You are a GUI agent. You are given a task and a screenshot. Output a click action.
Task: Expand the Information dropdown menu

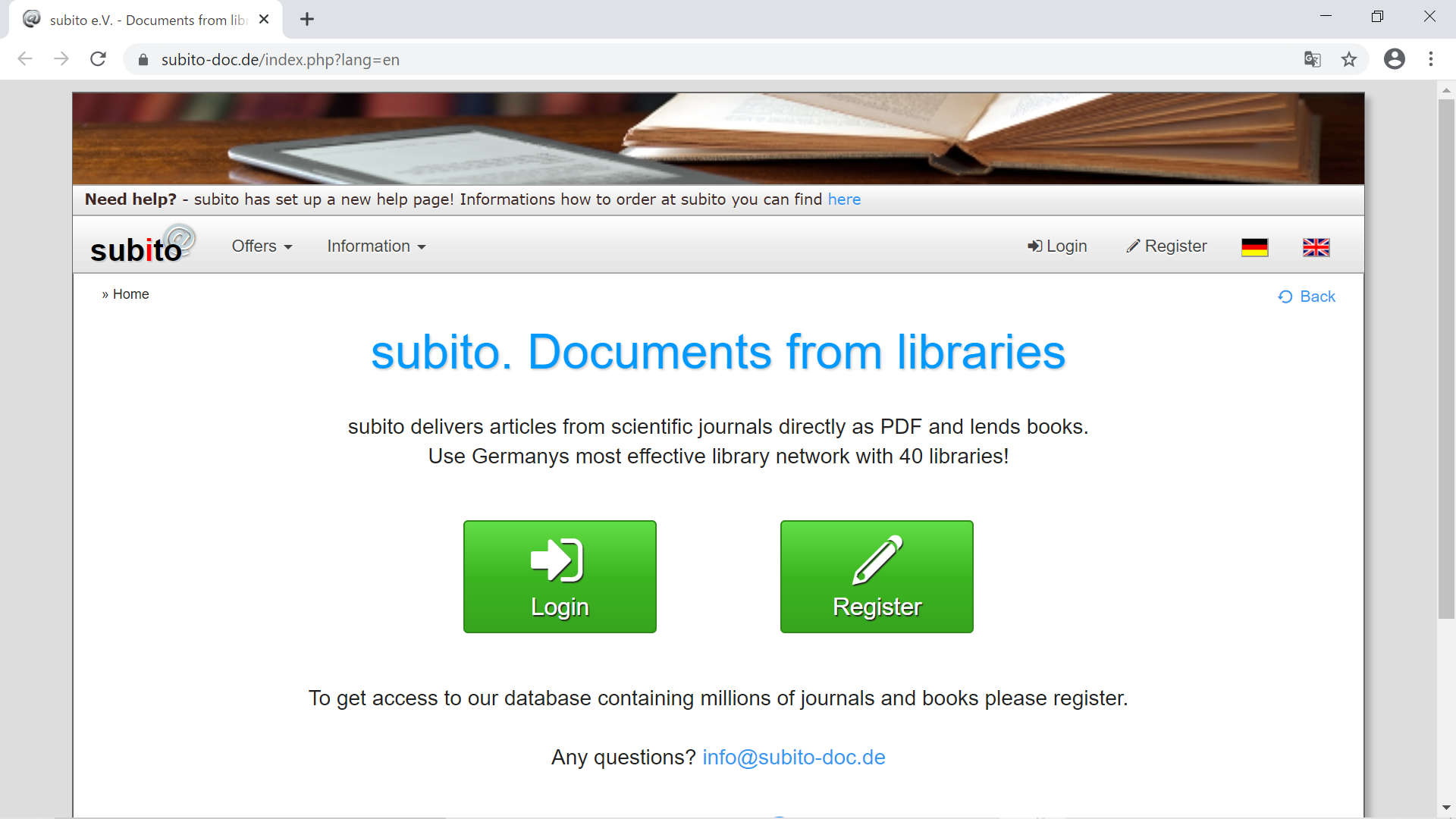click(x=376, y=246)
